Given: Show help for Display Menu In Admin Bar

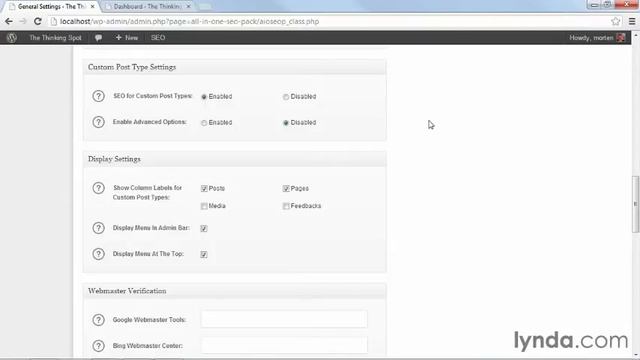Looking at the screenshot, I should click(x=98, y=228).
